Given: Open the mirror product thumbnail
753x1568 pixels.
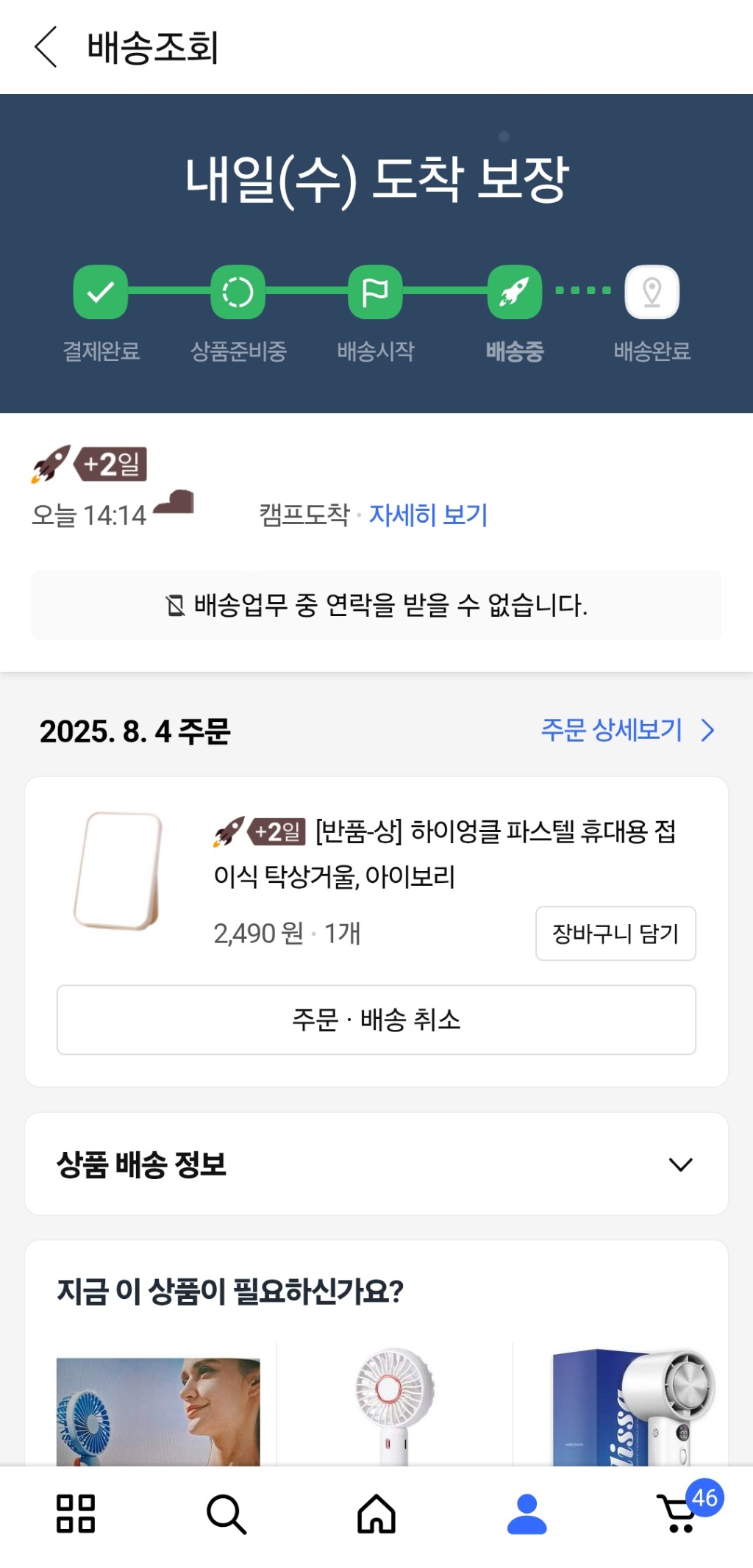Looking at the screenshot, I should pyautogui.click(x=118, y=870).
